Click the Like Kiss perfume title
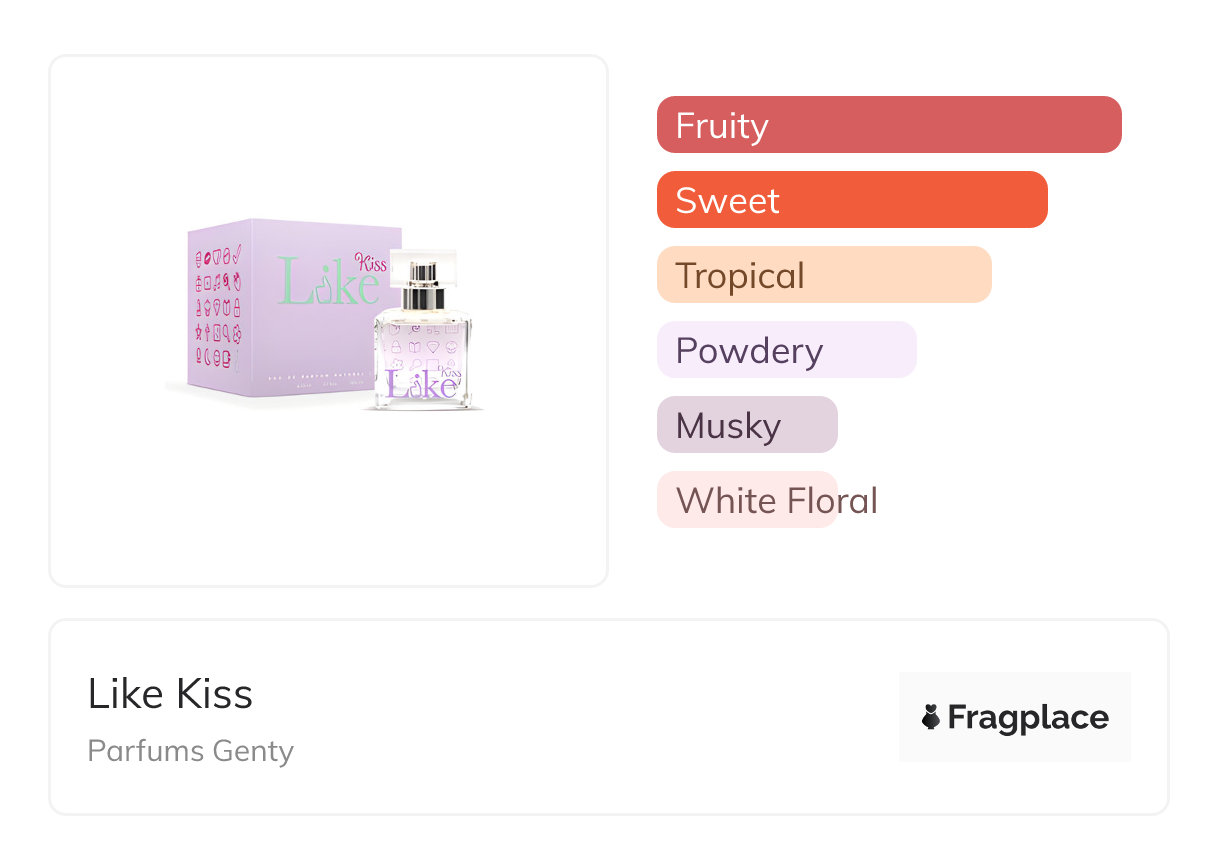This screenshot has height=864, width=1218. pos(170,694)
